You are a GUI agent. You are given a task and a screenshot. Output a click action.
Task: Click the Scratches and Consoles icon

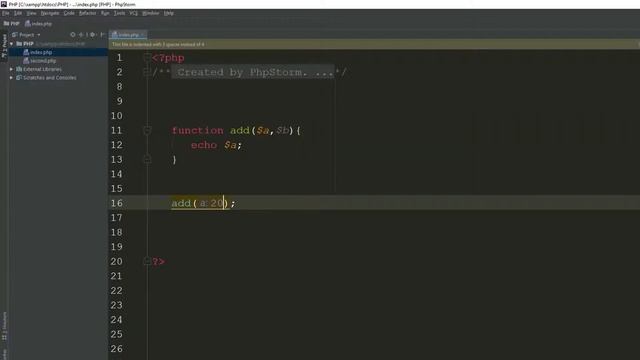point(19,78)
